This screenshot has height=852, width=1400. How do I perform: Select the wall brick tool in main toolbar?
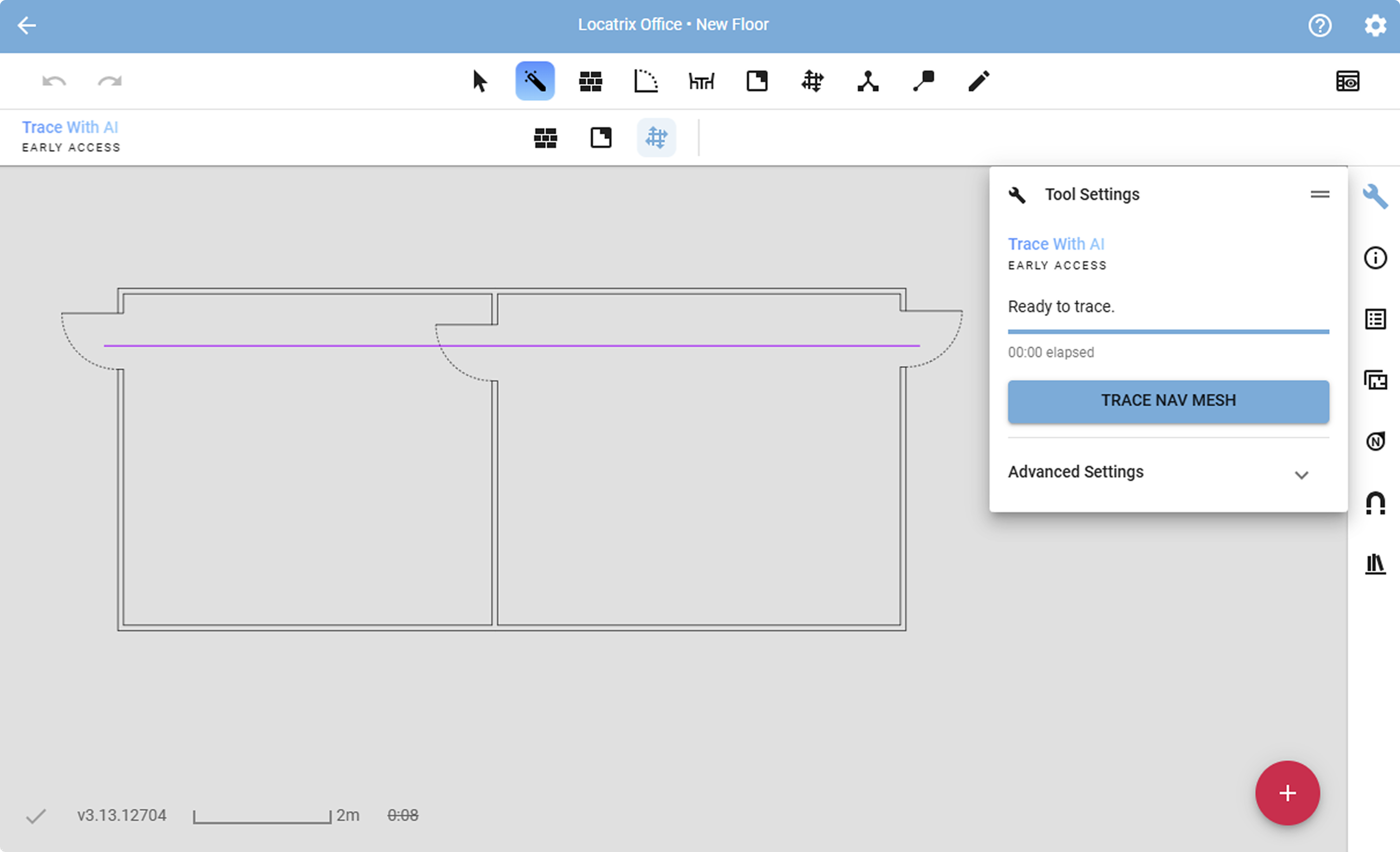point(590,81)
